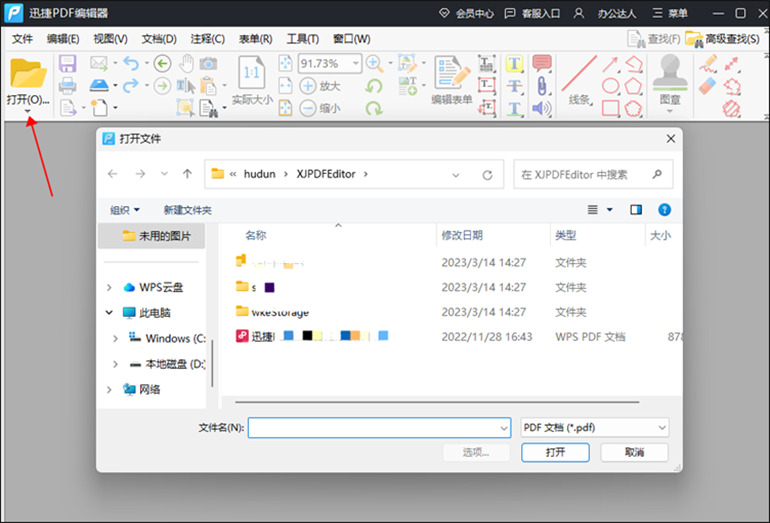Select the Underline text tool
Image resolution: width=770 pixels, height=523 pixels.
(514, 108)
